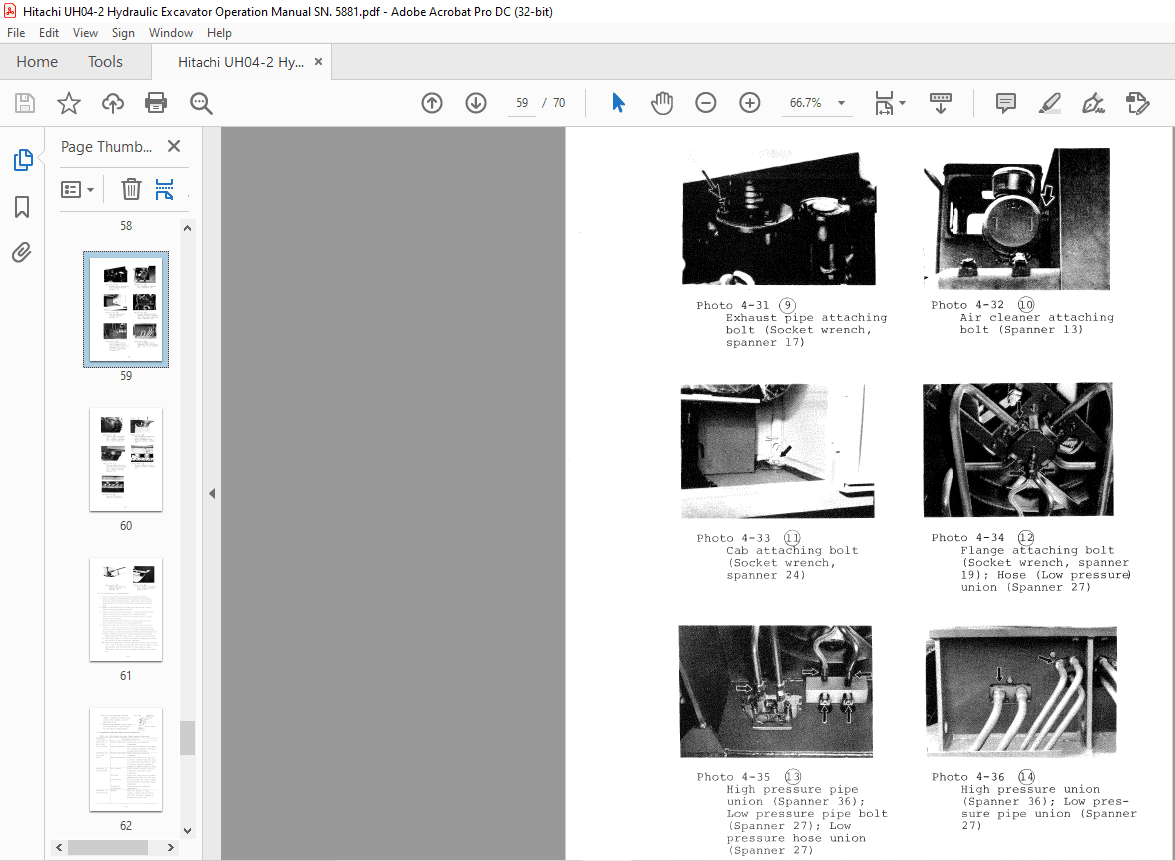Share the document with others
Image resolution: width=1175 pixels, height=861 pixels.
click(1138, 102)
